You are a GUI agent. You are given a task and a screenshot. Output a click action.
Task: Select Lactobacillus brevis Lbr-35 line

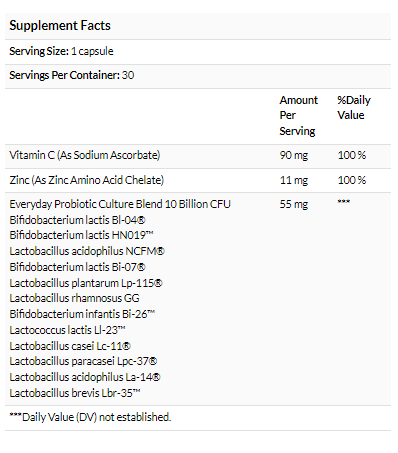tap(75, 393)
